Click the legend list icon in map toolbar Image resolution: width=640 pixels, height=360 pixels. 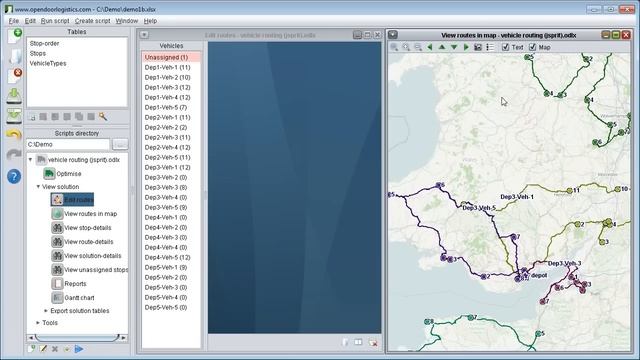[490, 47]
